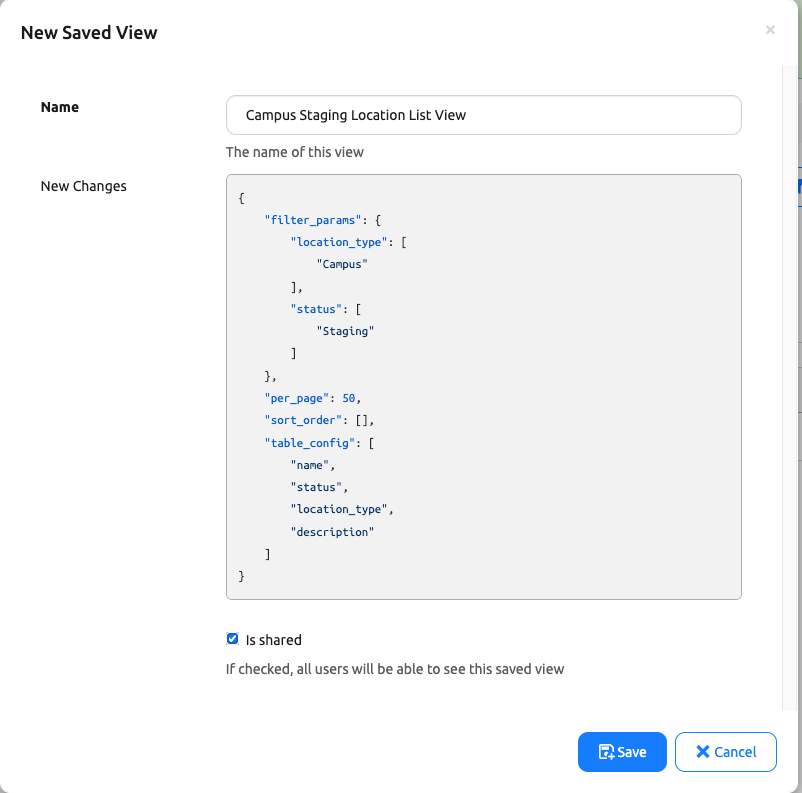Click the Save button

click(622, 751)
